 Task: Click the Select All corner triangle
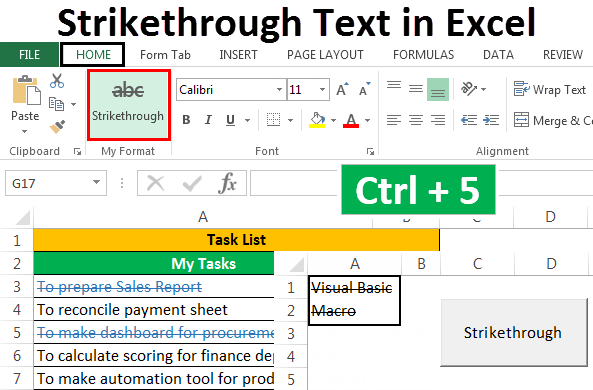click(x=22, y=219)
